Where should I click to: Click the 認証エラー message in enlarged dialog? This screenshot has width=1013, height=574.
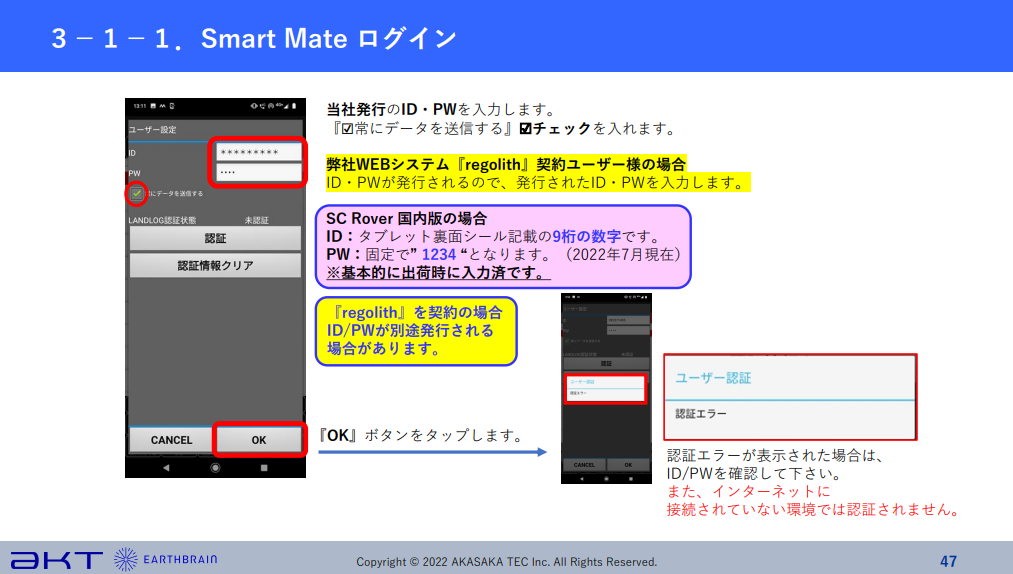701,414
